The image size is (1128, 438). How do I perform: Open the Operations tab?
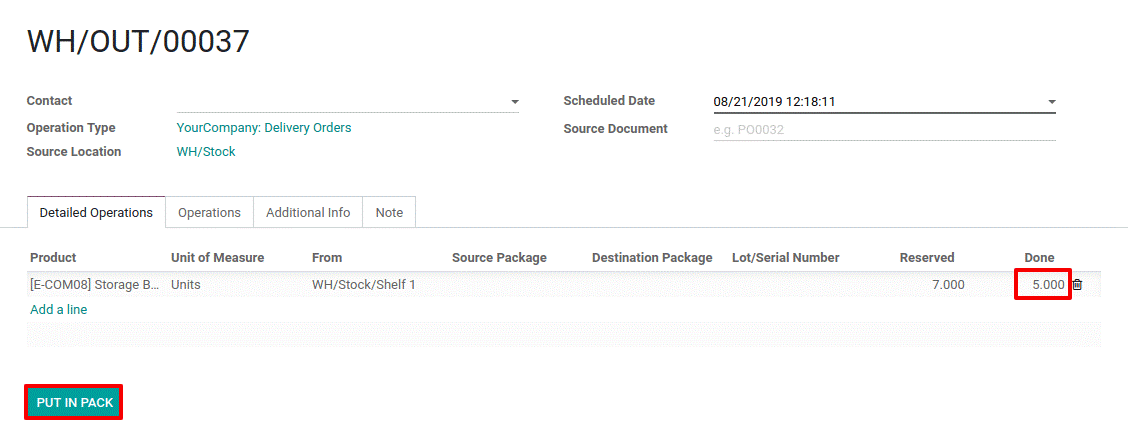(209, 213)
